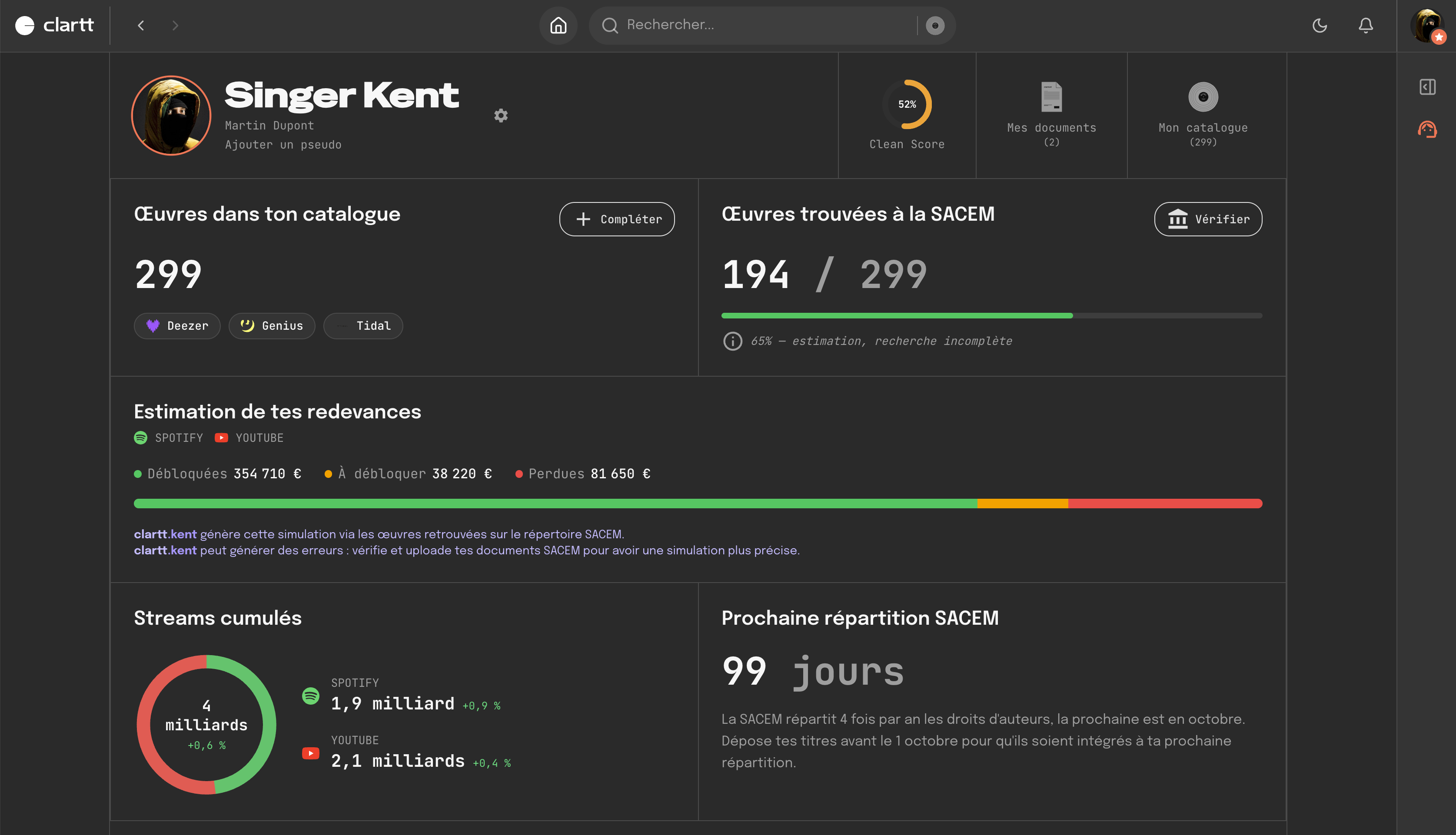Open Mon catalogue (299)
The width and height of the screenshot is (1456, 835).
click(x=1203, y=115)
